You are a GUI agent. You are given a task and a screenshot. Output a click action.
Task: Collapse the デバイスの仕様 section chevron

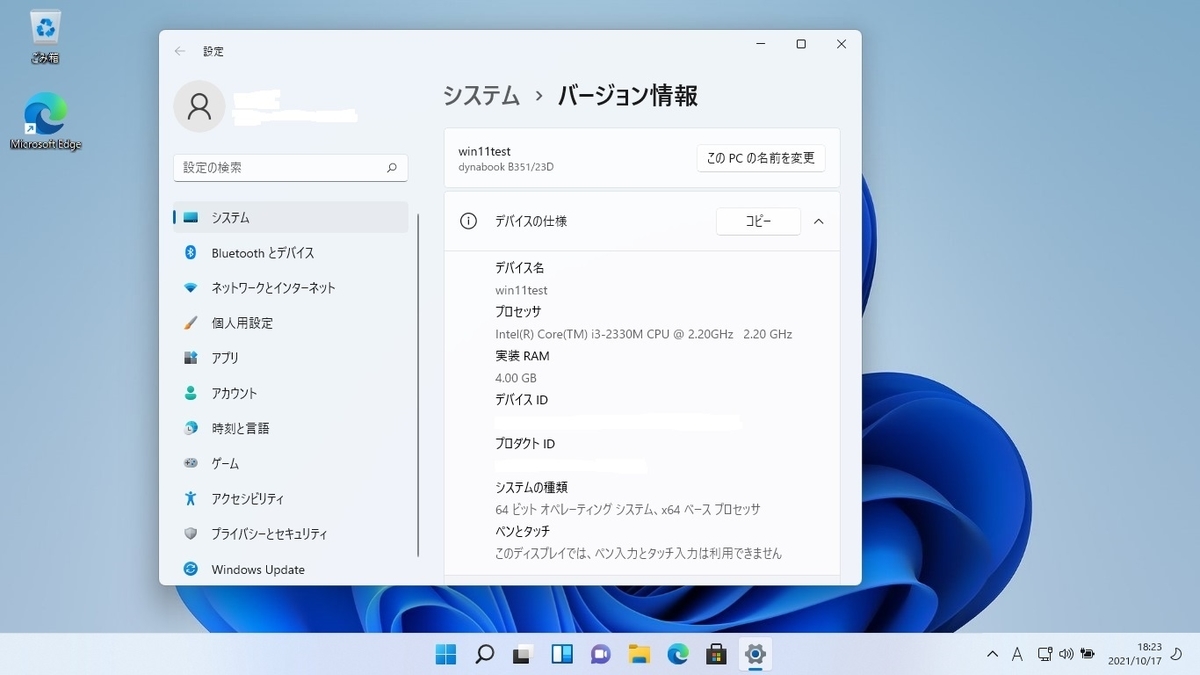818,221
